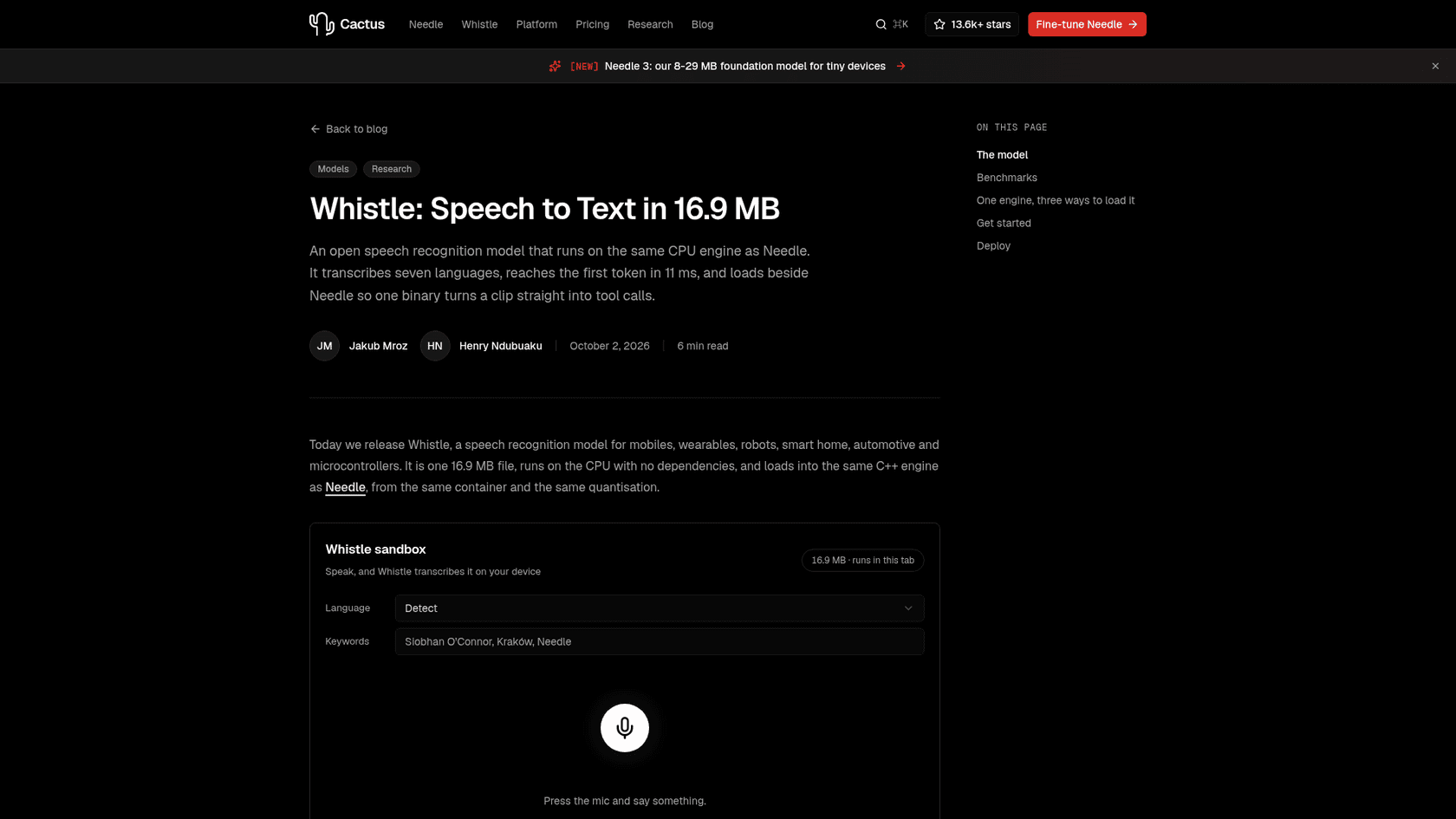Click the sparkle icon in the announcement banner
This screenshot has width=1456, height=819.
click(555, 66)
